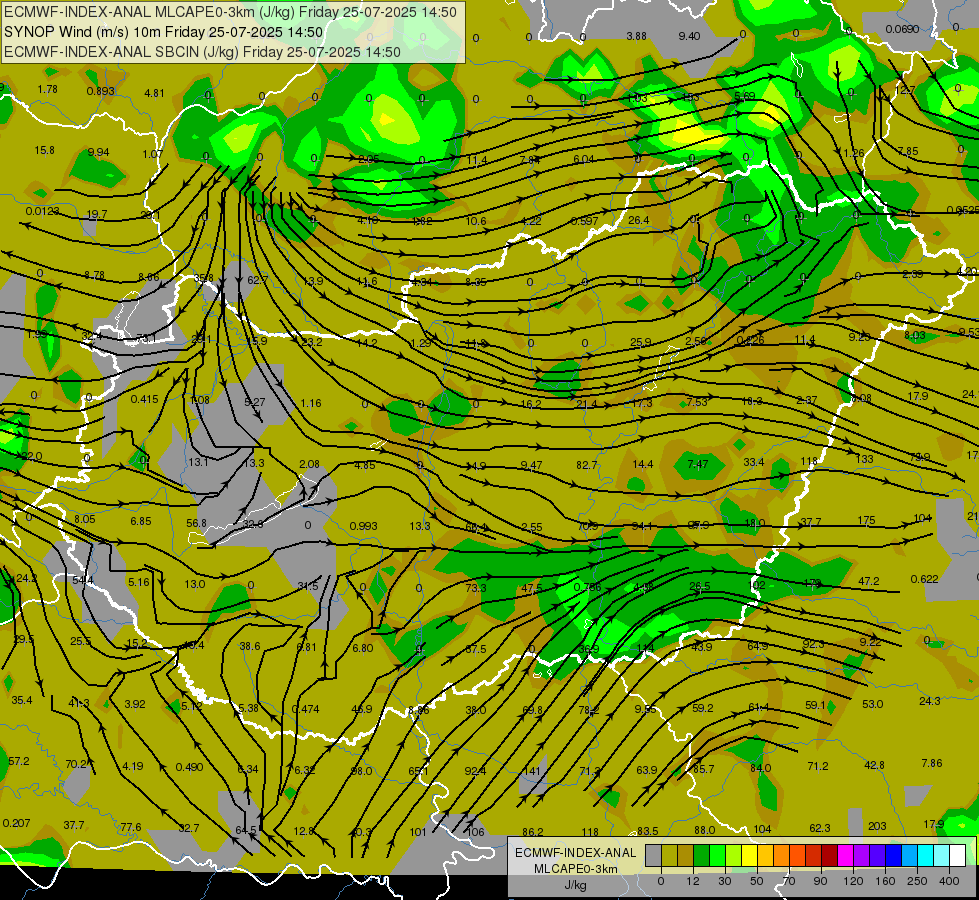Click the MLCAPE0-3km title line

(x=230, y=12)
